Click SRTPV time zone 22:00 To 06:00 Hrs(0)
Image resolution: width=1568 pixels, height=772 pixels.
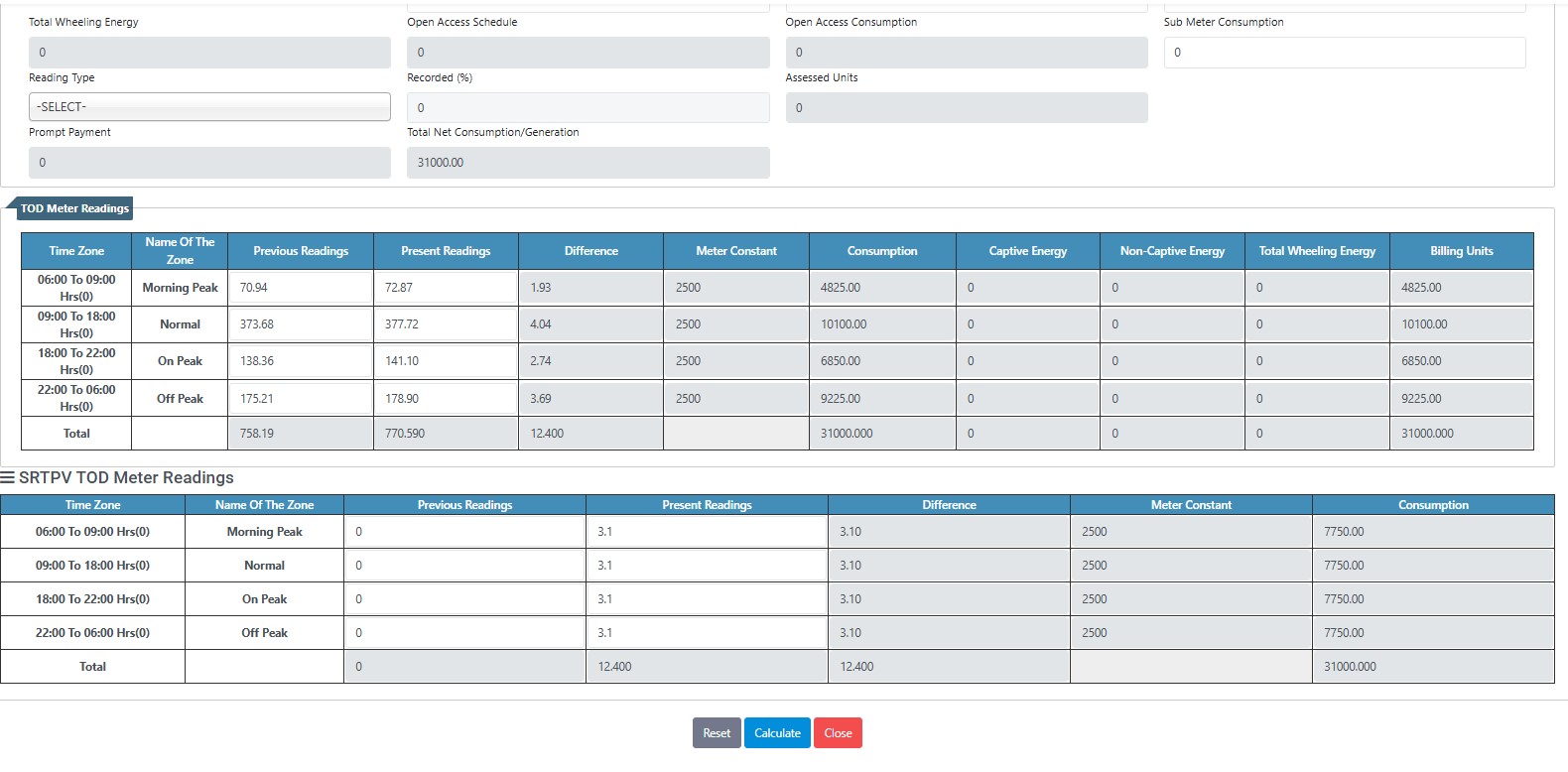(x=92, y=633)
